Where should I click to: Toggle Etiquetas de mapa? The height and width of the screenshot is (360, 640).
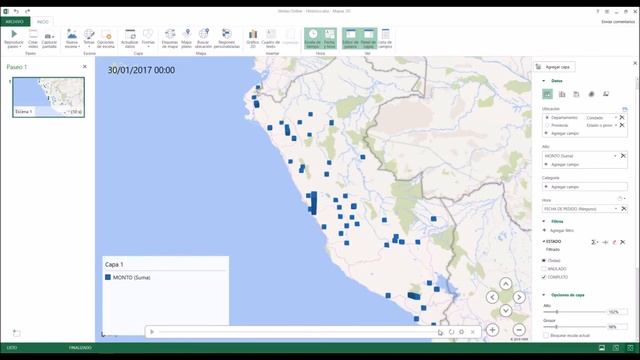click(x=170, y=39)
